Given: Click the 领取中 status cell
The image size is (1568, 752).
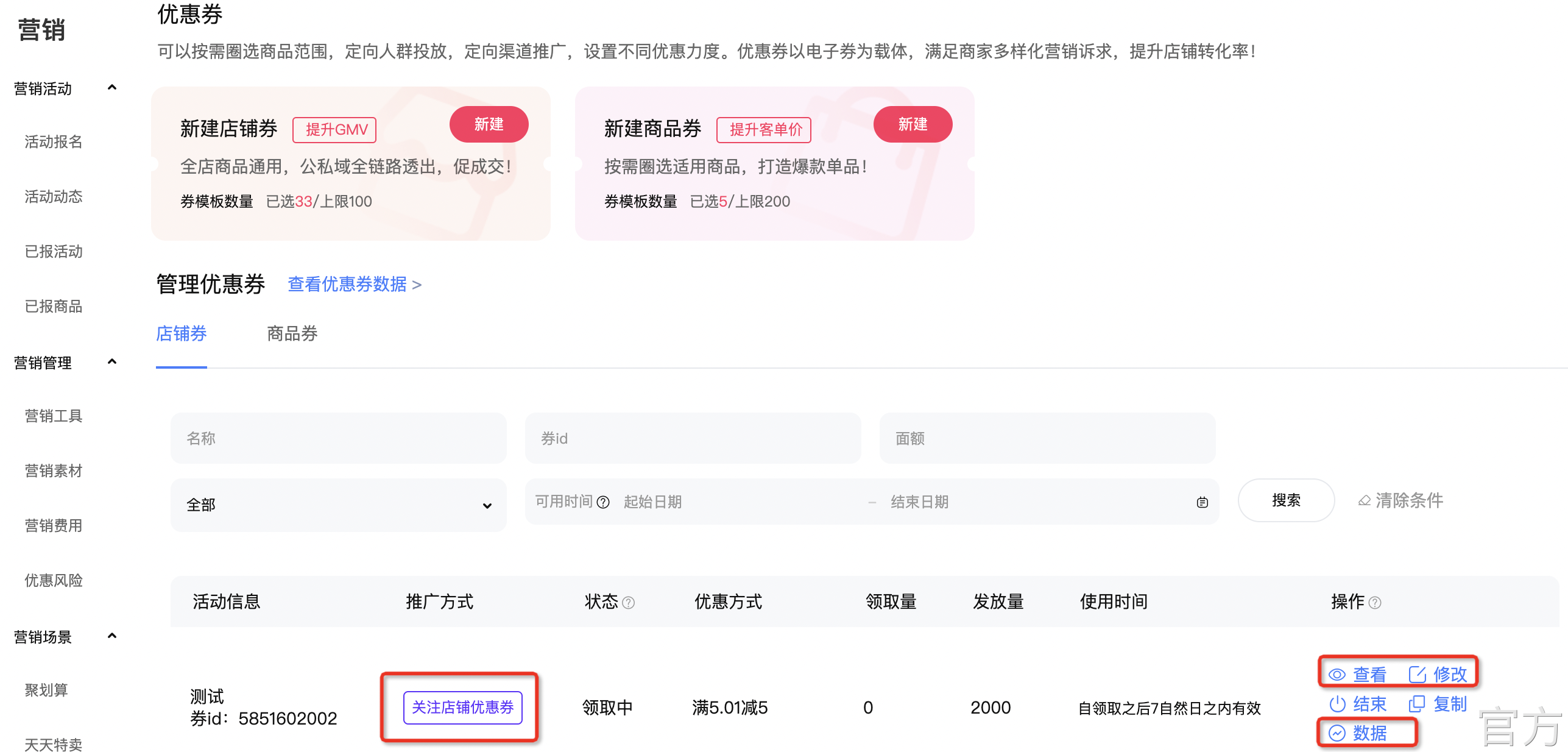Looking at the screenshot, I should click(x=607, y=708).
